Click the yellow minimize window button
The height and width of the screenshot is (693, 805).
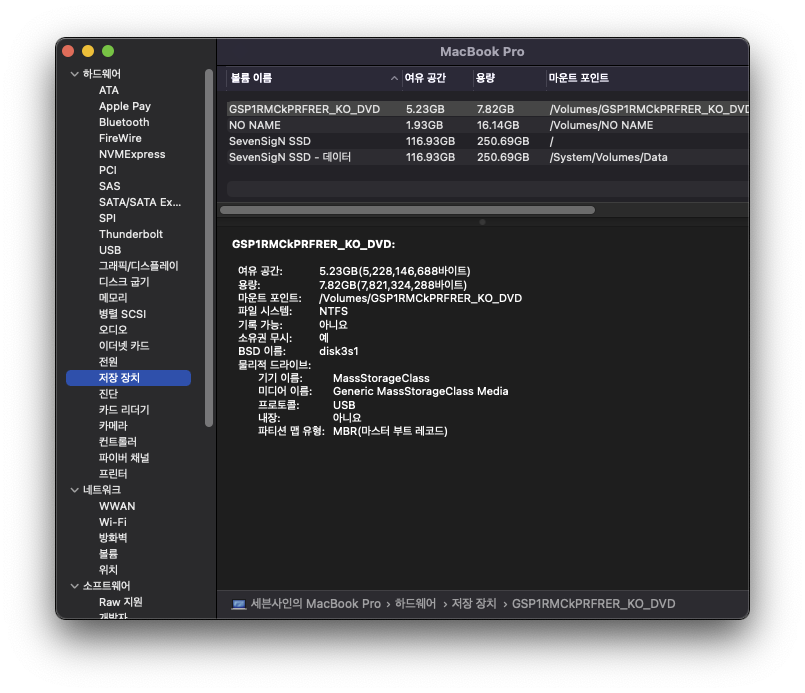click(x=88, y=51)
